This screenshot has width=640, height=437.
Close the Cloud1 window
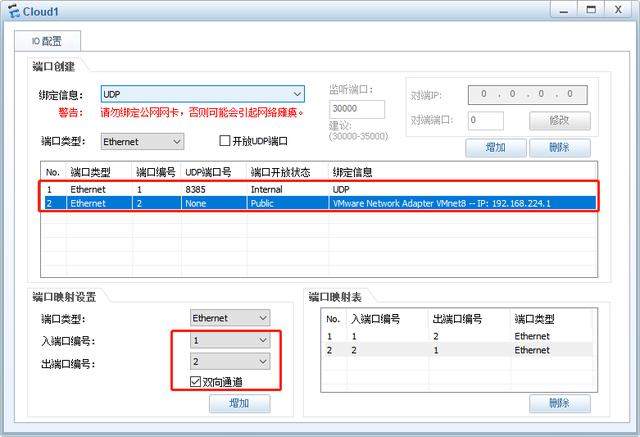pyautogui.click(x=618, y=10)
